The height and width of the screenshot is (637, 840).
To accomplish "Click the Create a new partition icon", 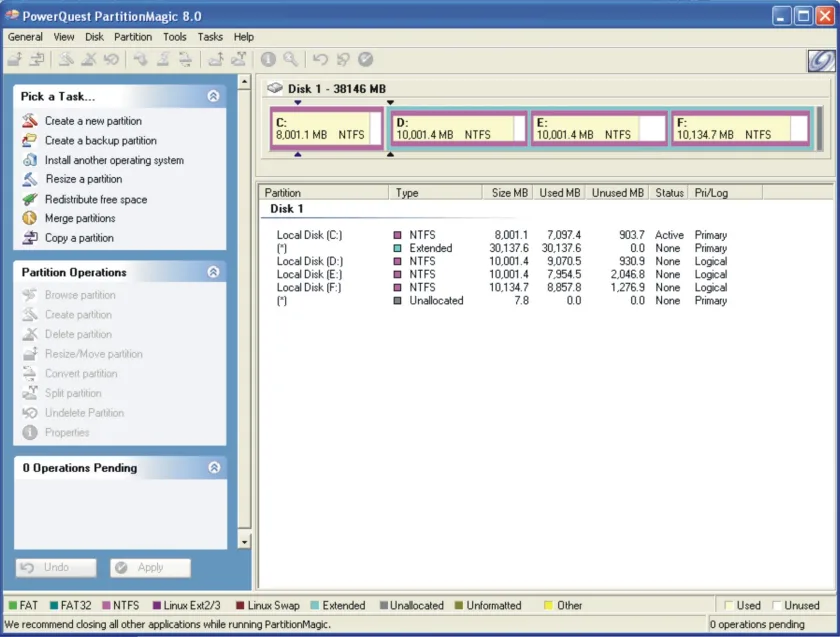I will 30,121.
